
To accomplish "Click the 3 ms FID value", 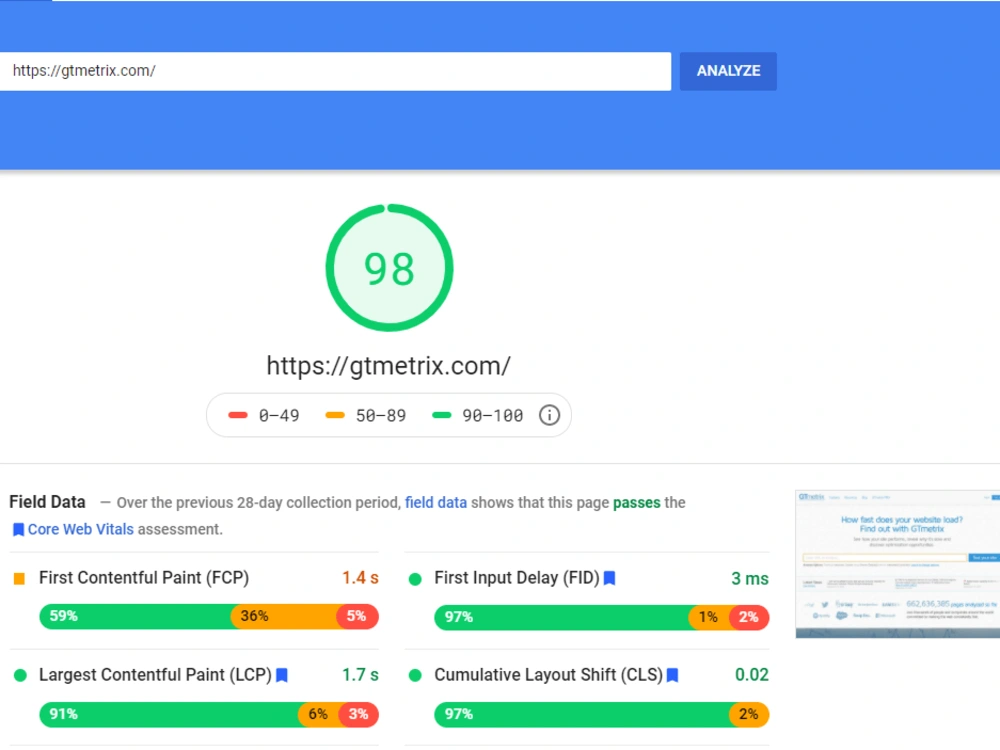I will pos(750,579).
